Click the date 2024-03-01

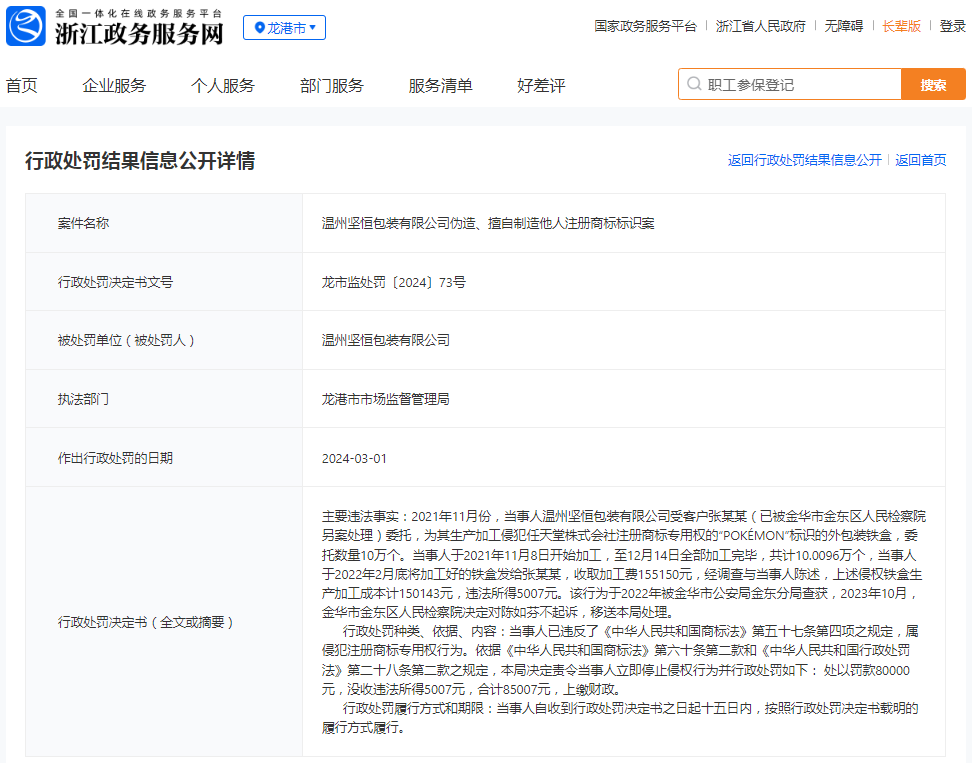354,459
